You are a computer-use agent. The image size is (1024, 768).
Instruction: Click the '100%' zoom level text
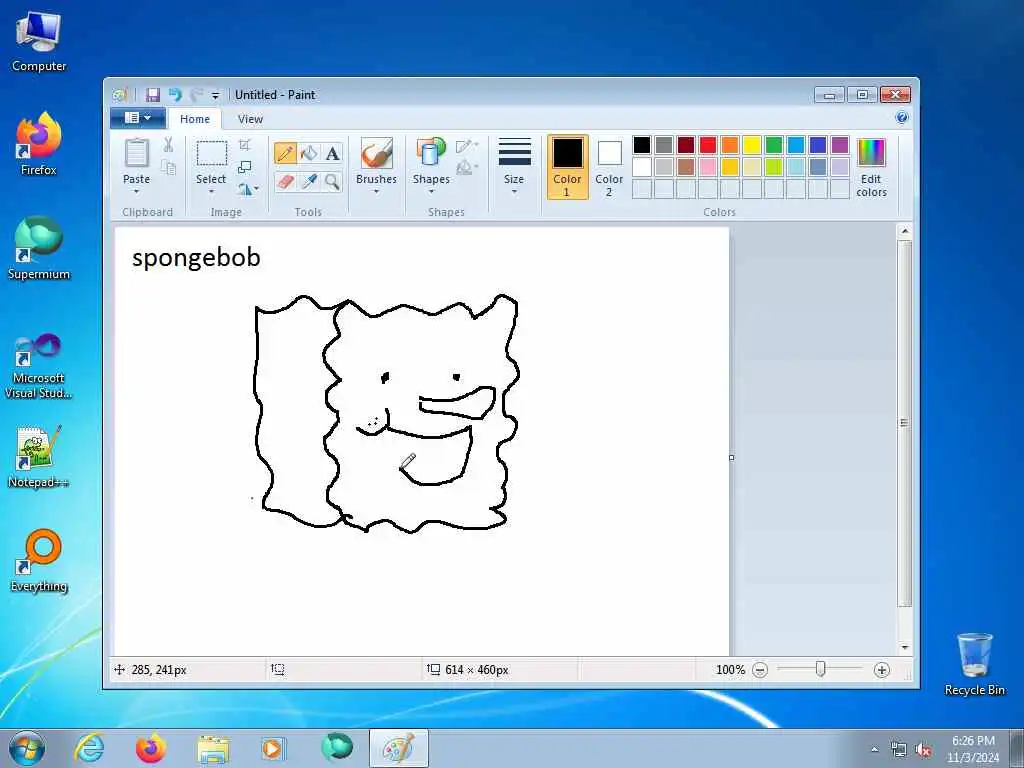click(730, 670)
